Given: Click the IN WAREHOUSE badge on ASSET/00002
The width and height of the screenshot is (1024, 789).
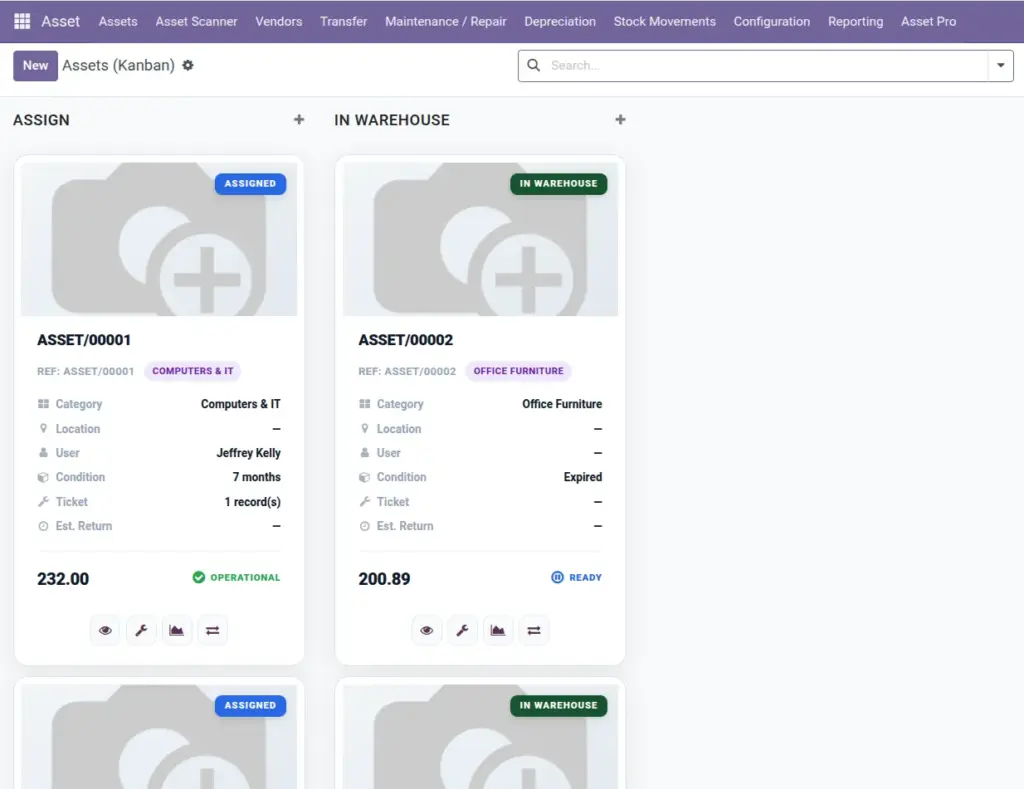Looking at the screenshot, I should tap(558, 184).
